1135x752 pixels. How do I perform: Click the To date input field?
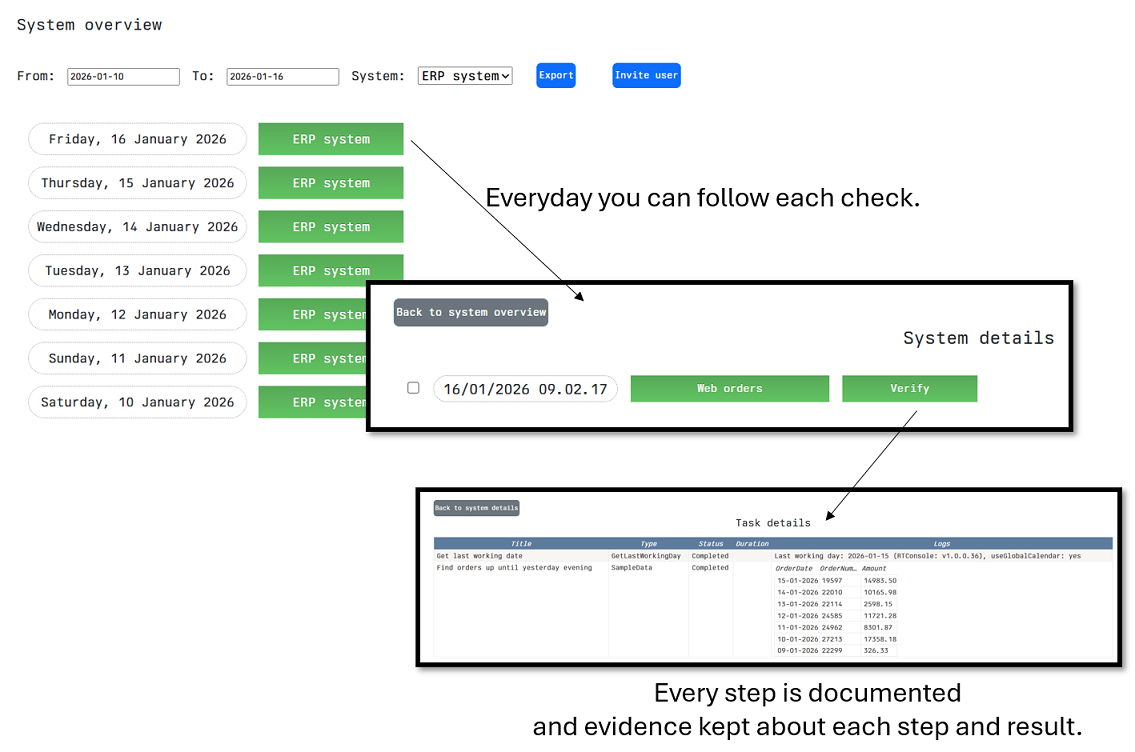[x=283, y=77]
